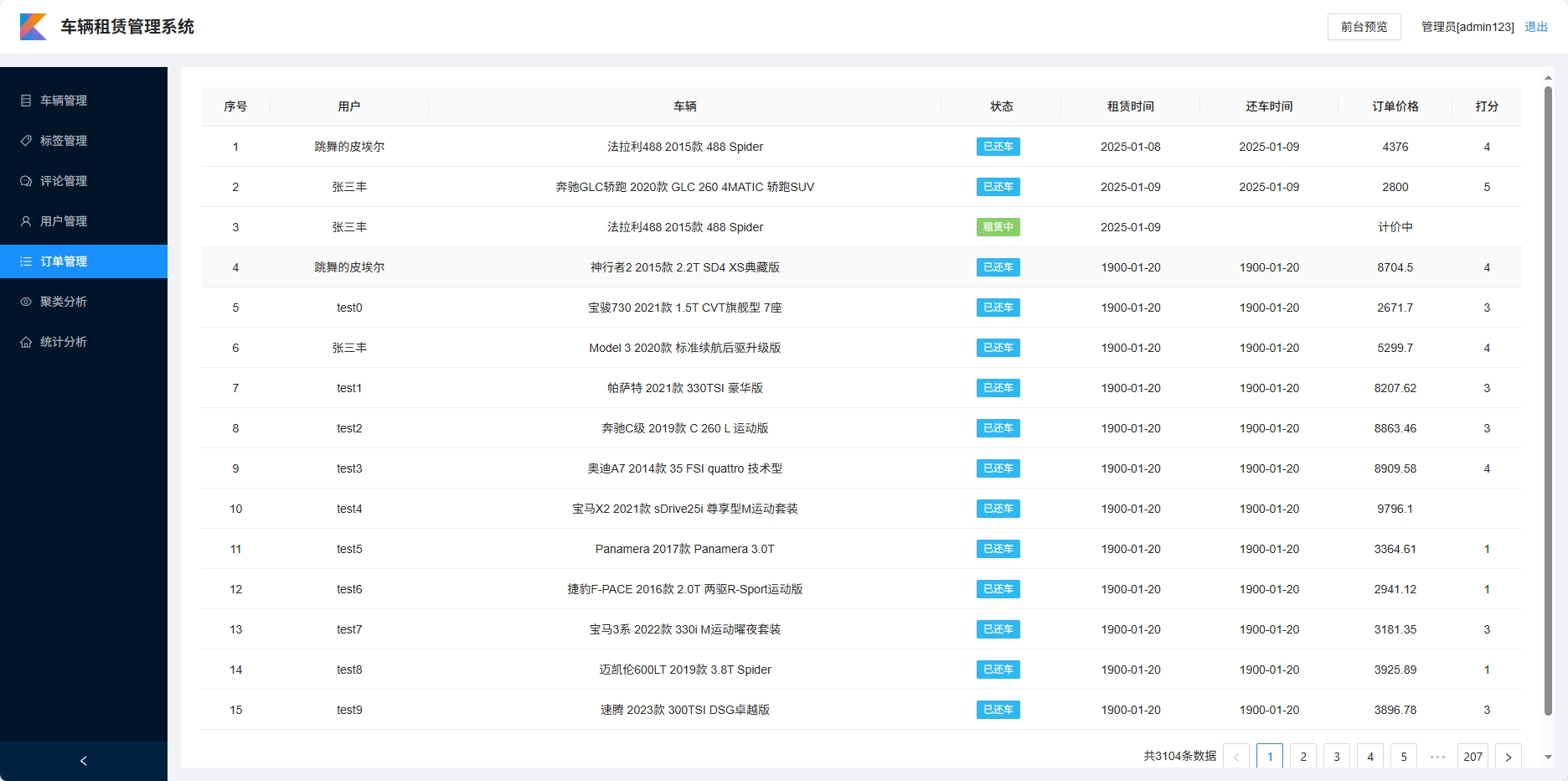Screen dimensions: 1568x781
Task: Click the 车辆 column header
Action: click(685, 106)
